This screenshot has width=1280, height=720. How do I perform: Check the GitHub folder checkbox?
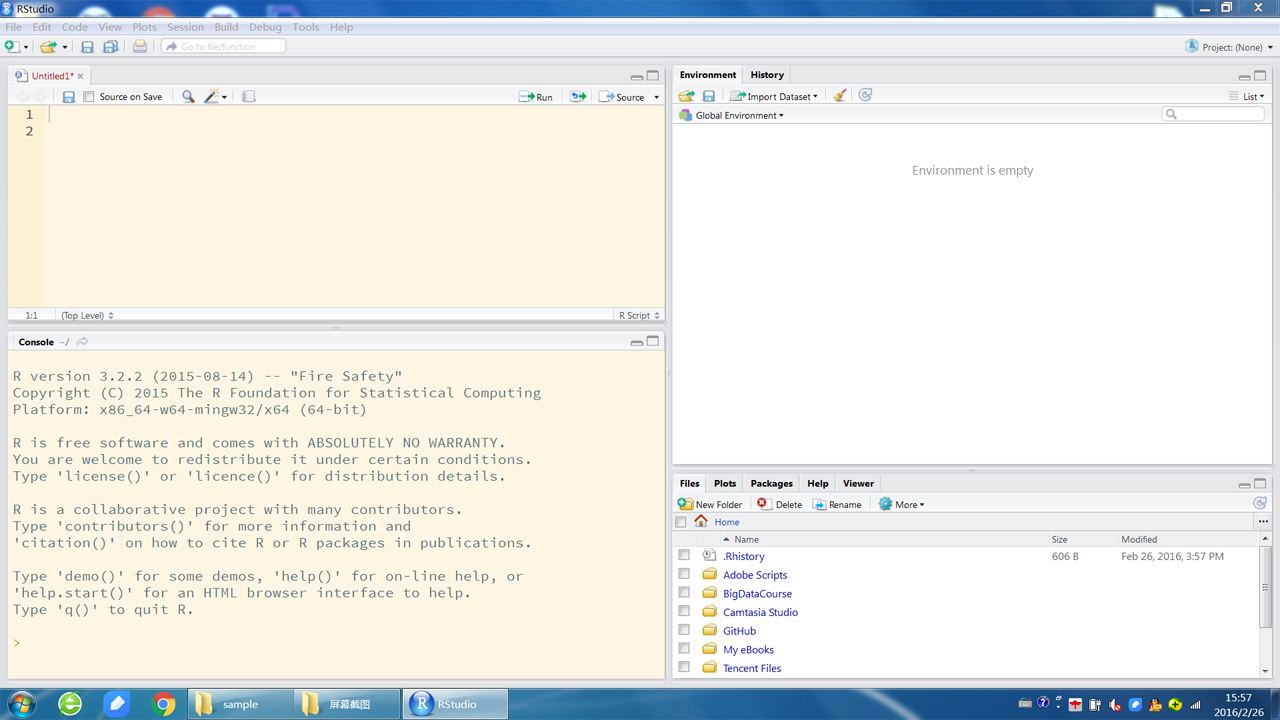pyautogui.click(x=684, y=630)
